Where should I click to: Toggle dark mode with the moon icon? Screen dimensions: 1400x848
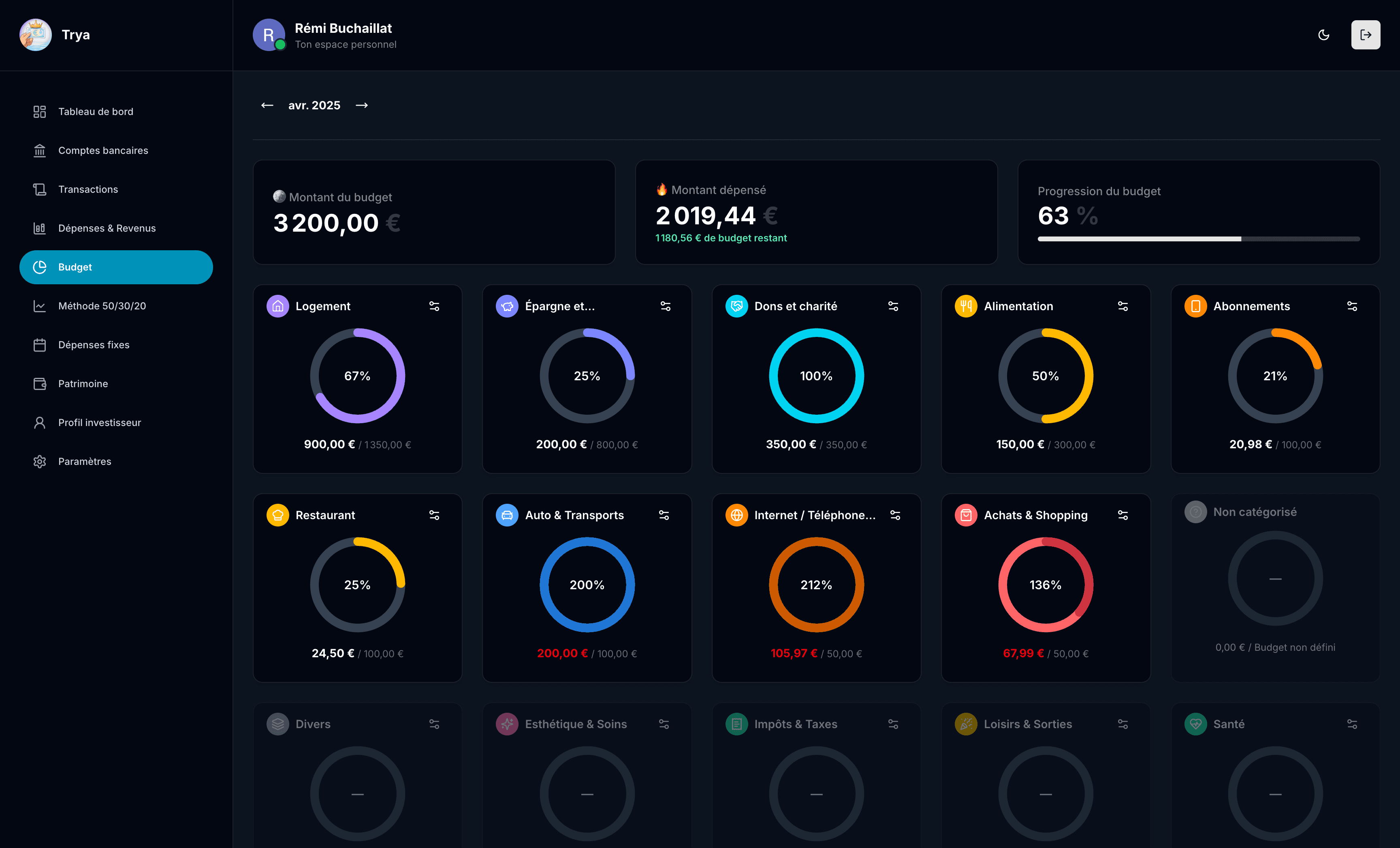1324,35
